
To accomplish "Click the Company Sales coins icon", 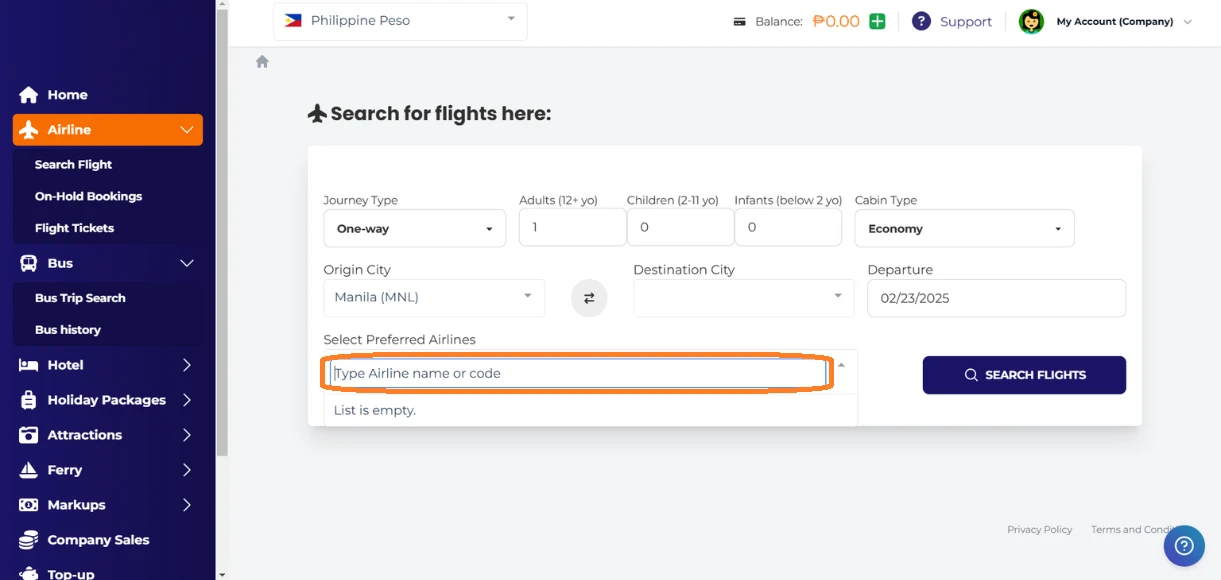I will [29, 540].
